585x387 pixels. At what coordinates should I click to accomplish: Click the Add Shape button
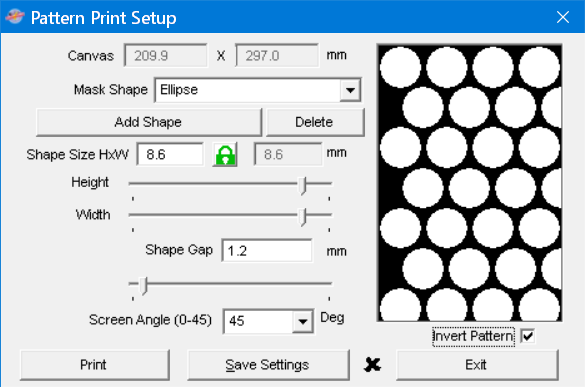pyautogui.click(x=149, y=122)
